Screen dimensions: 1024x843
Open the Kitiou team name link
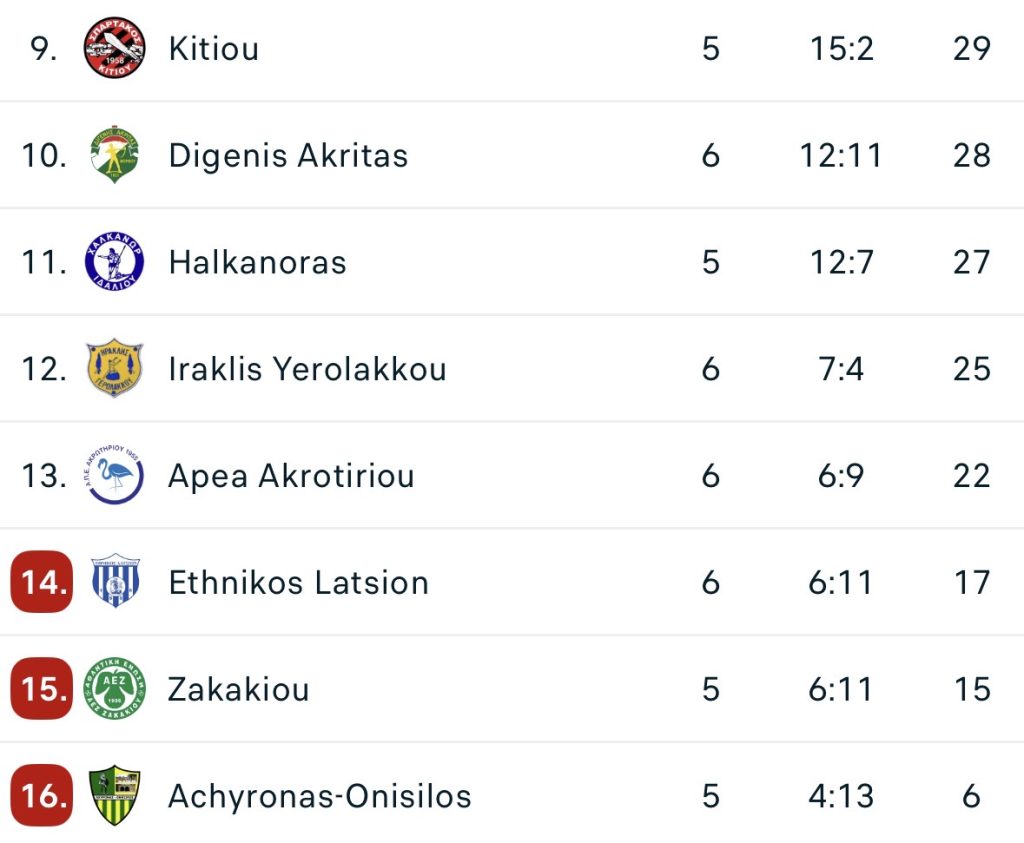(213, 48)
